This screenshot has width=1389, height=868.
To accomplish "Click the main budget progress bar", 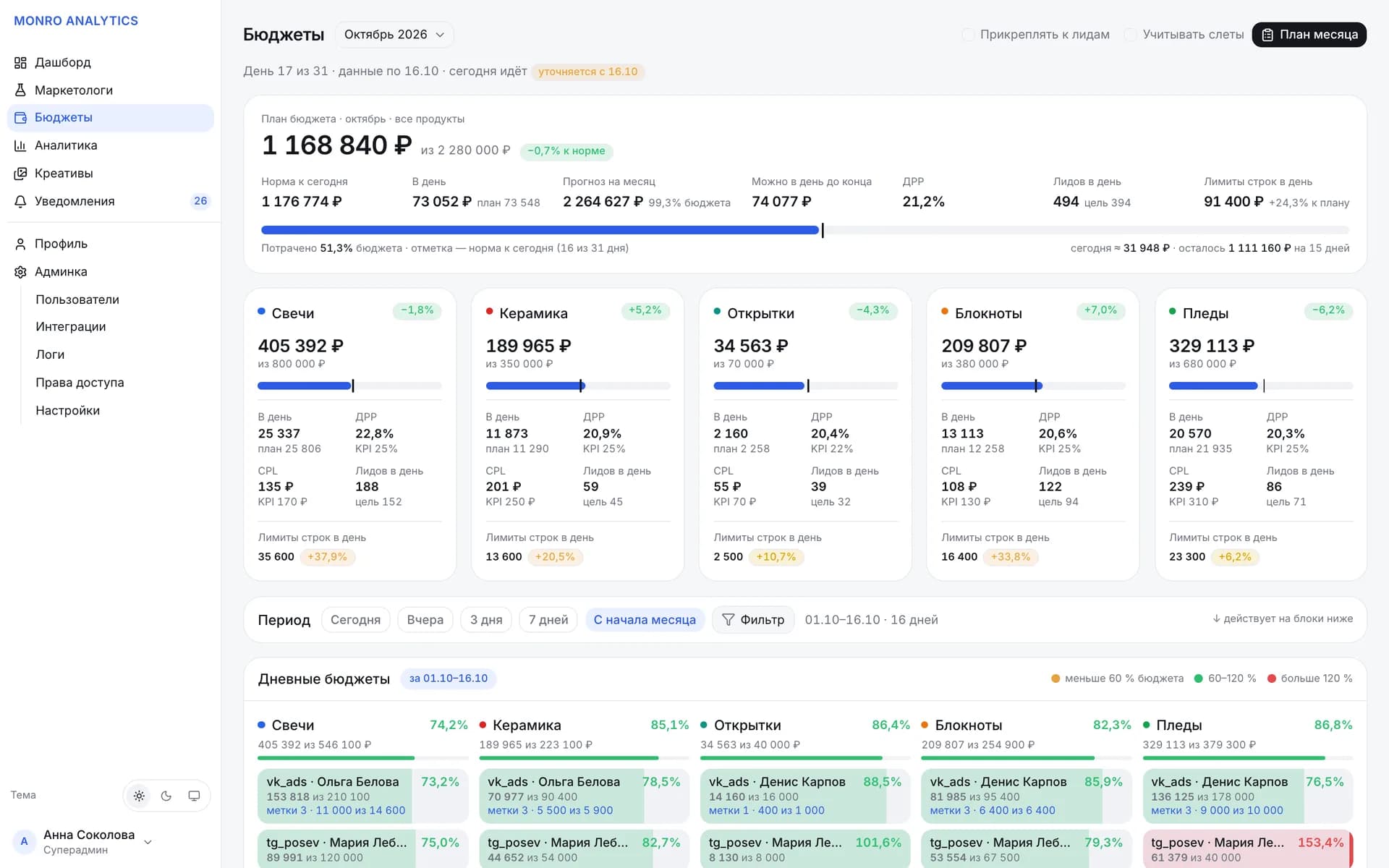I will pyautogui.click(x=805, y=230).
